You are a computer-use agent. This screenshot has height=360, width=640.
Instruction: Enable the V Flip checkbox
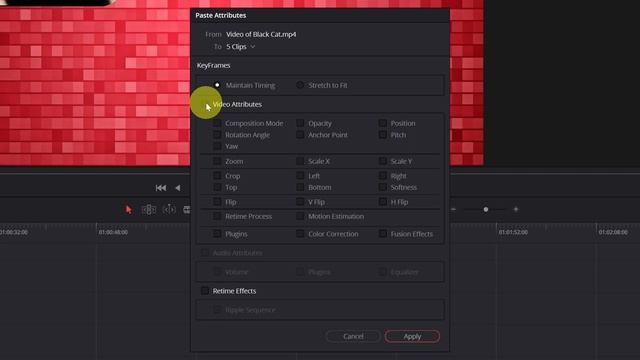(300, 202)
